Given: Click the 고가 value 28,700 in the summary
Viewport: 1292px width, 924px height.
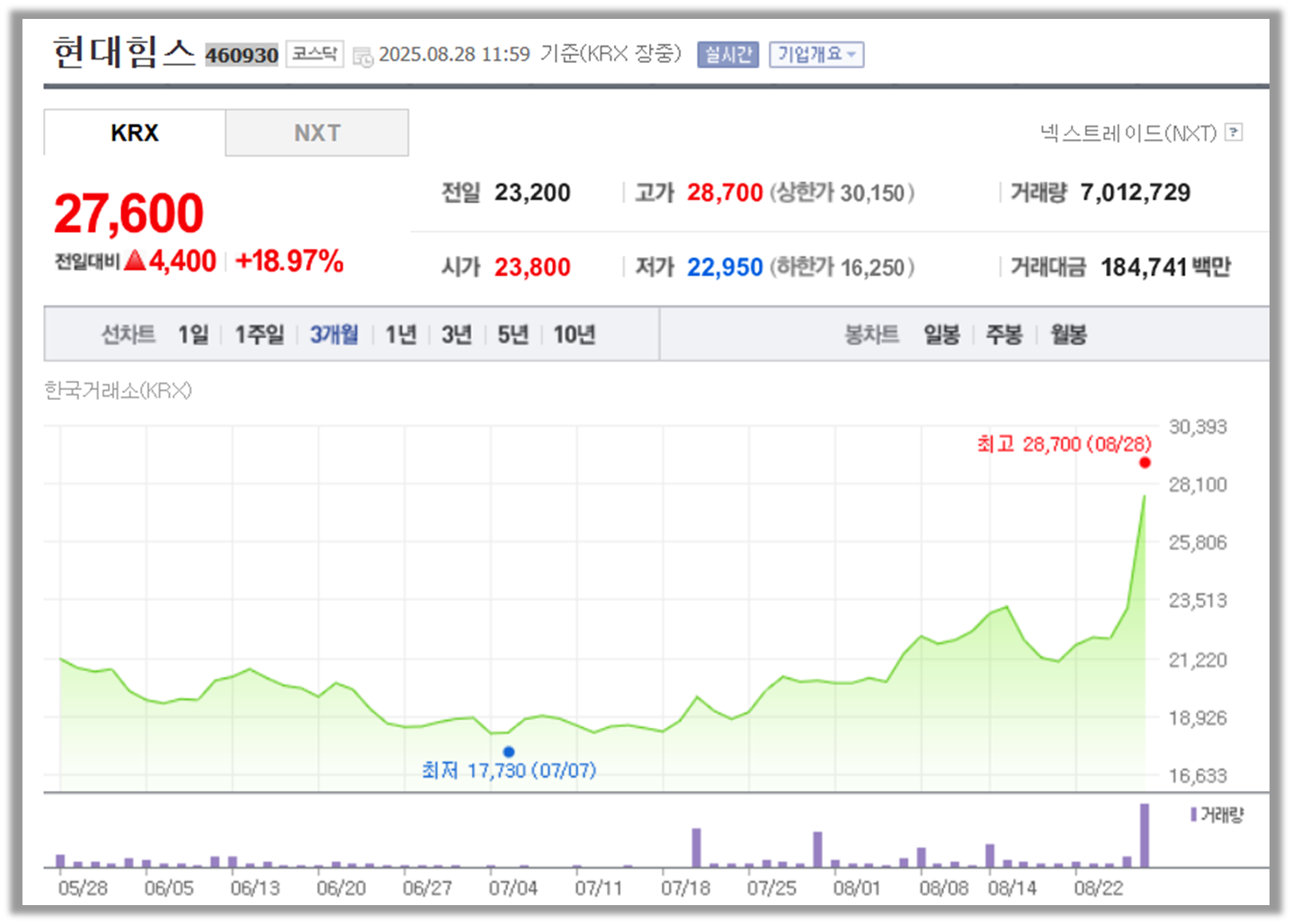Looking at the screenshot, I should 725,192.
